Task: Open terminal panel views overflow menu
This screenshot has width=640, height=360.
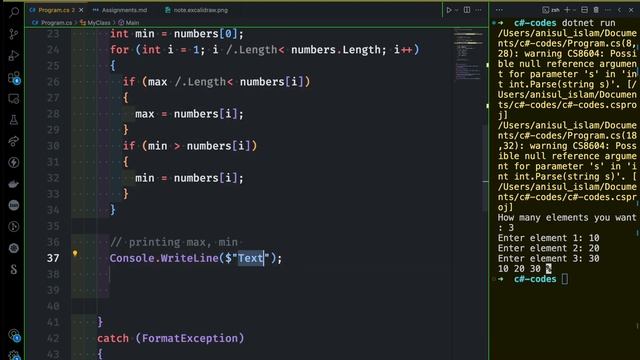Action: click(499, 10)
